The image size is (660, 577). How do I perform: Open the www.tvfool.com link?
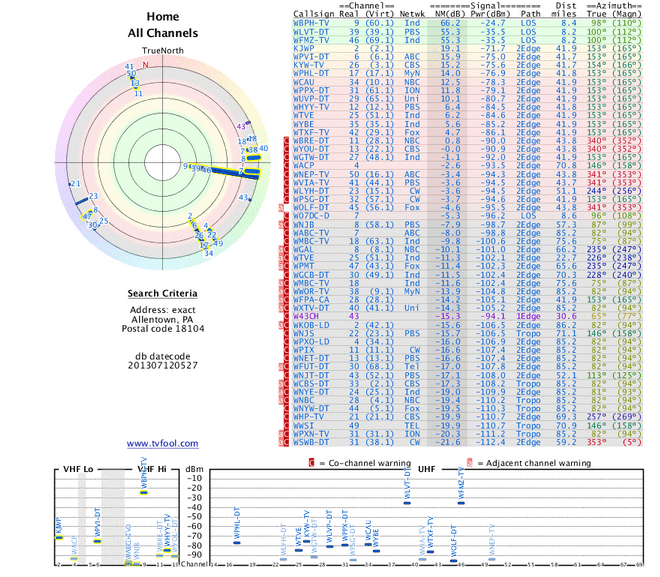[x=162, y=443]
